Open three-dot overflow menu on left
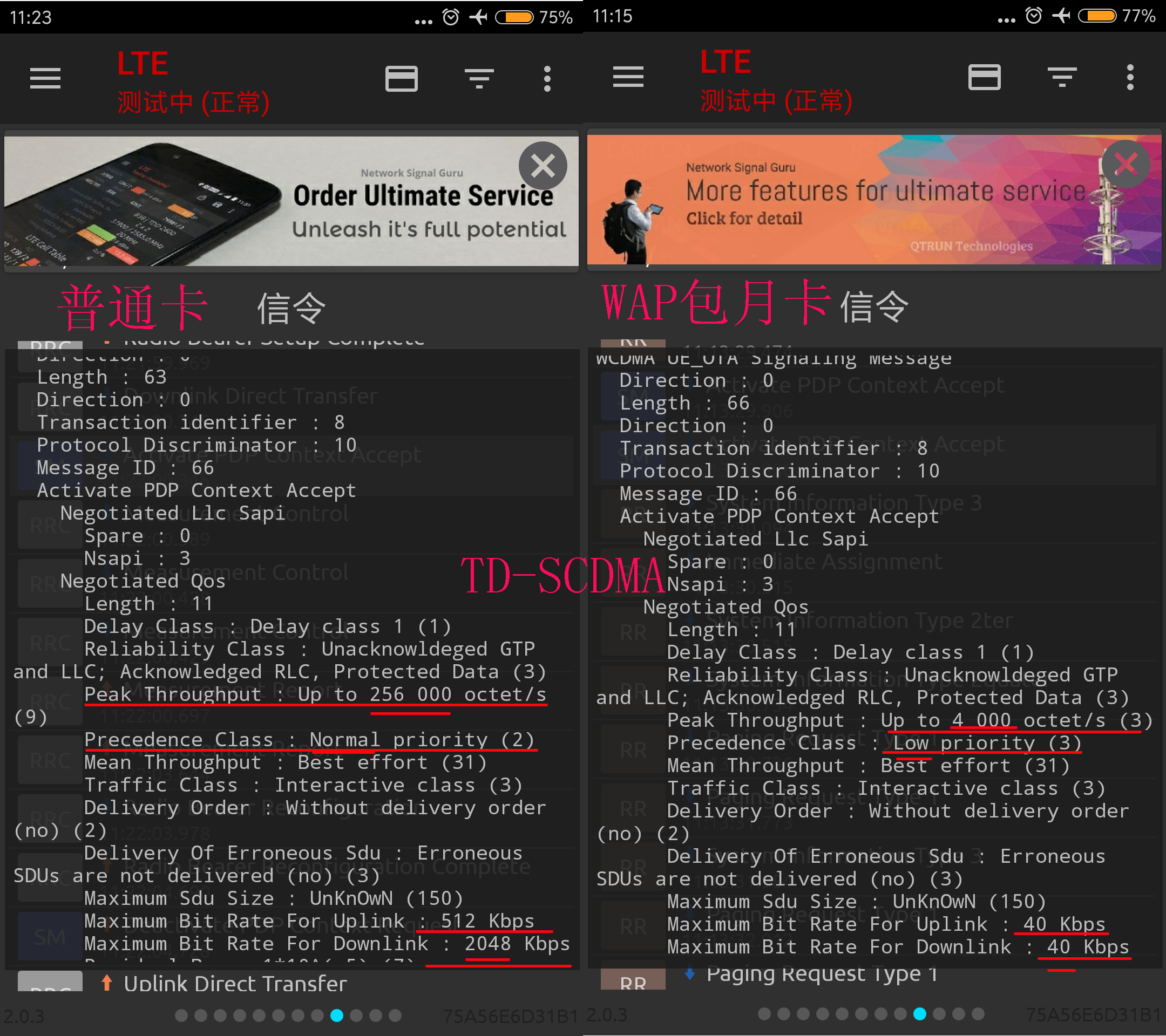Screen dimensions: 1166x1036 tap(547, 79)
